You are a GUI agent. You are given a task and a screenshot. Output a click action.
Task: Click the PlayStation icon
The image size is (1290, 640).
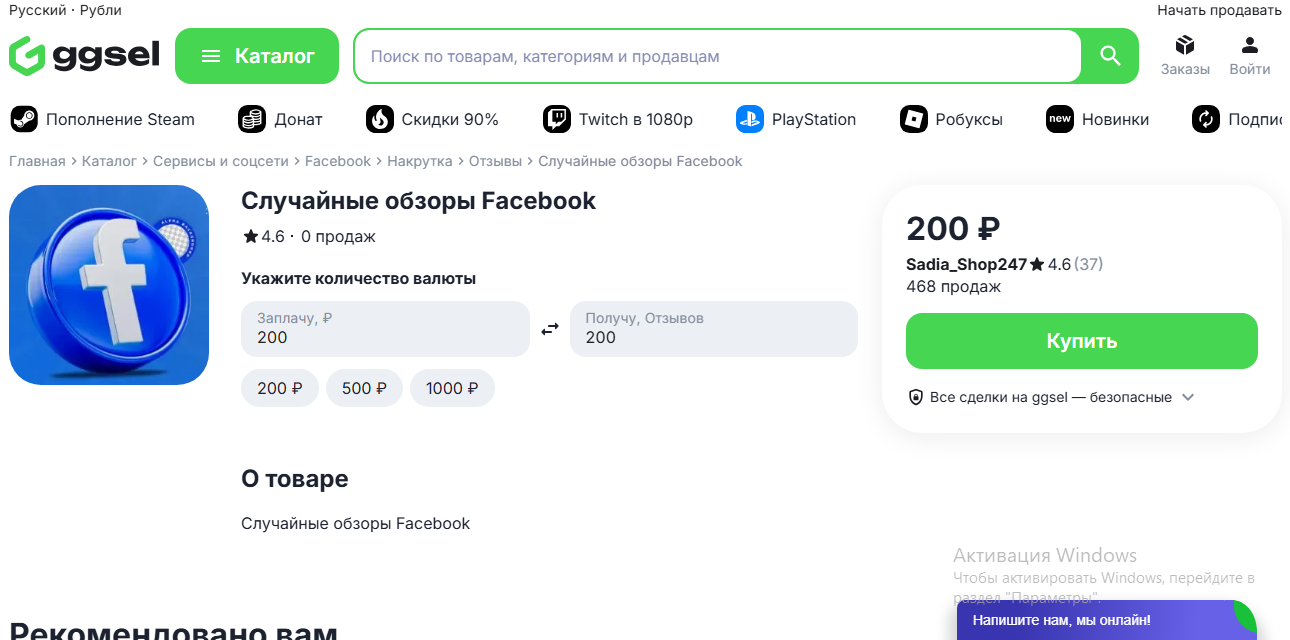pyautogui.click(x=749, y=118)
